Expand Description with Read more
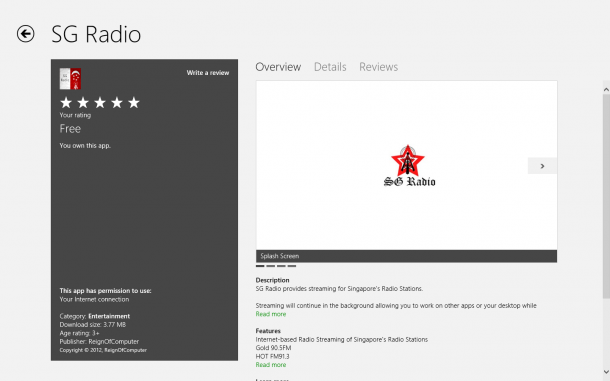Viewport: 610px width, 381px height. coord(271,314)
